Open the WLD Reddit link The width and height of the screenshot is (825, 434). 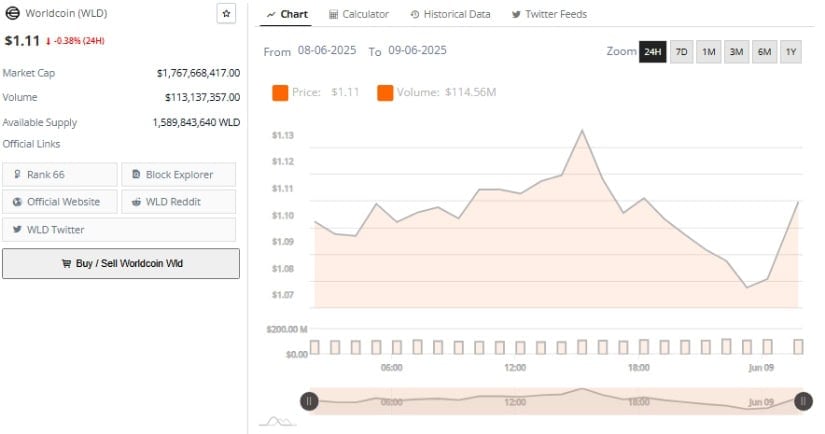178,202
